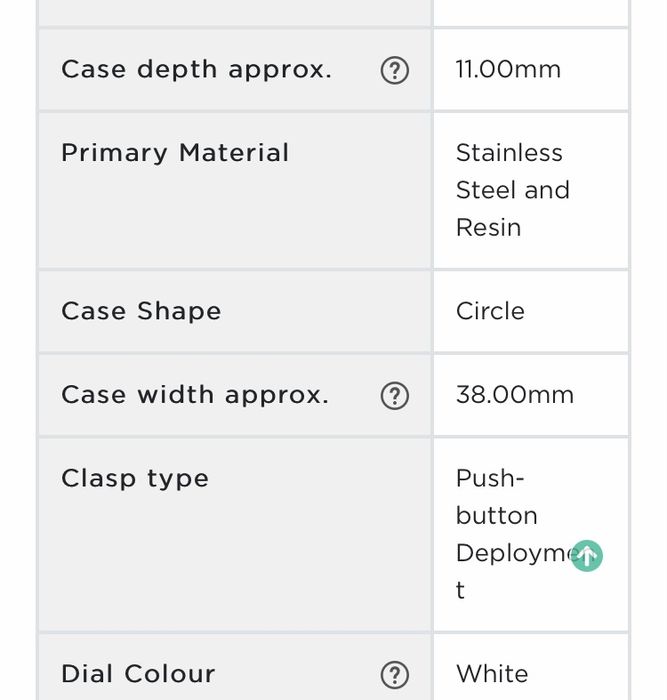Click the word "Stainless" in material value
The image size is (667, 700).
pos(509,153)
